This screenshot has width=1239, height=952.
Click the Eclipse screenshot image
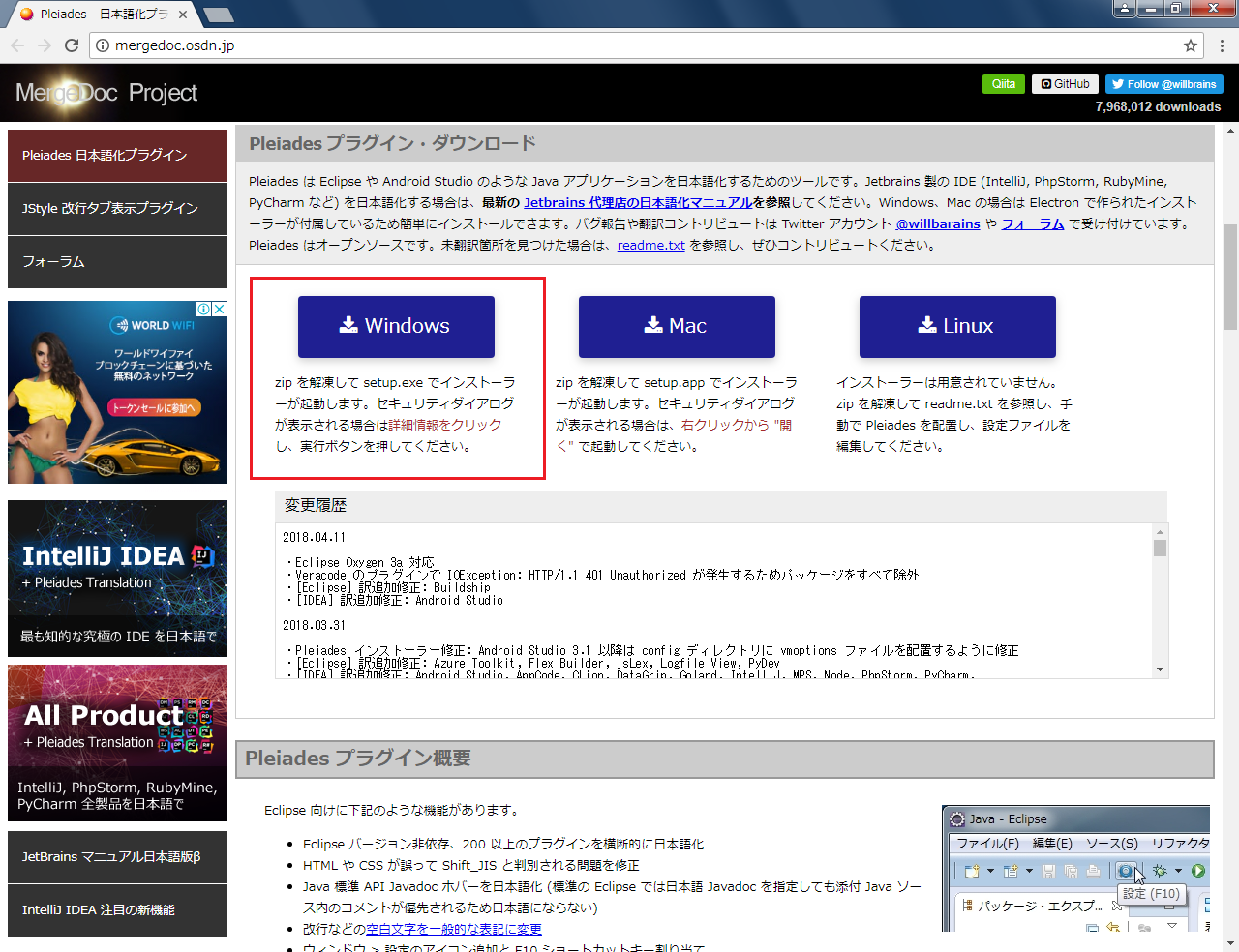[1076, 868]
